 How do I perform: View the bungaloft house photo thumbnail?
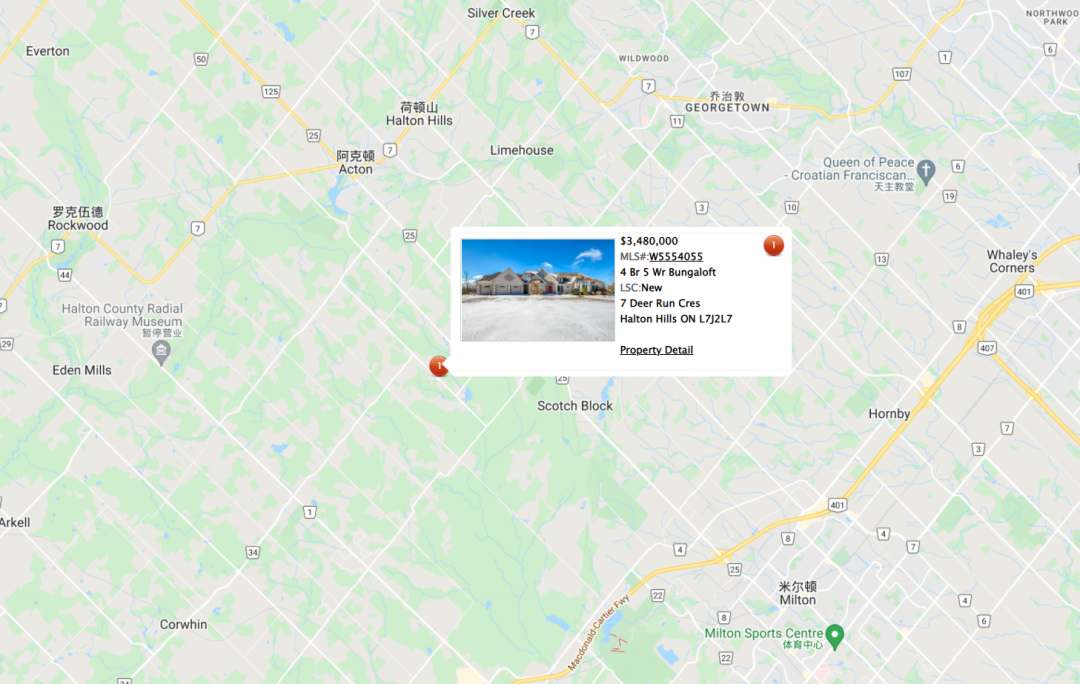click(538, 290)
